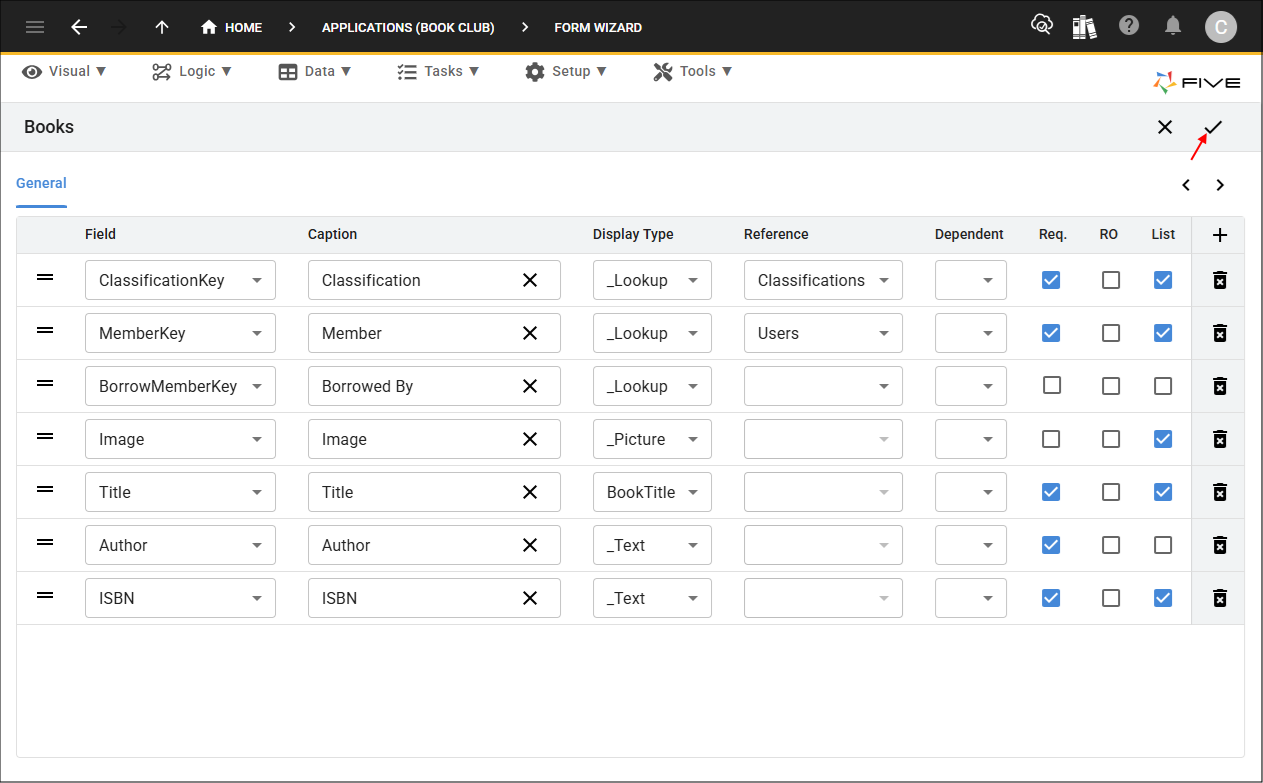This screenshot has height=783, width=1263.
Task: Grab the drag handle of Author row
Action: (45, 542)
